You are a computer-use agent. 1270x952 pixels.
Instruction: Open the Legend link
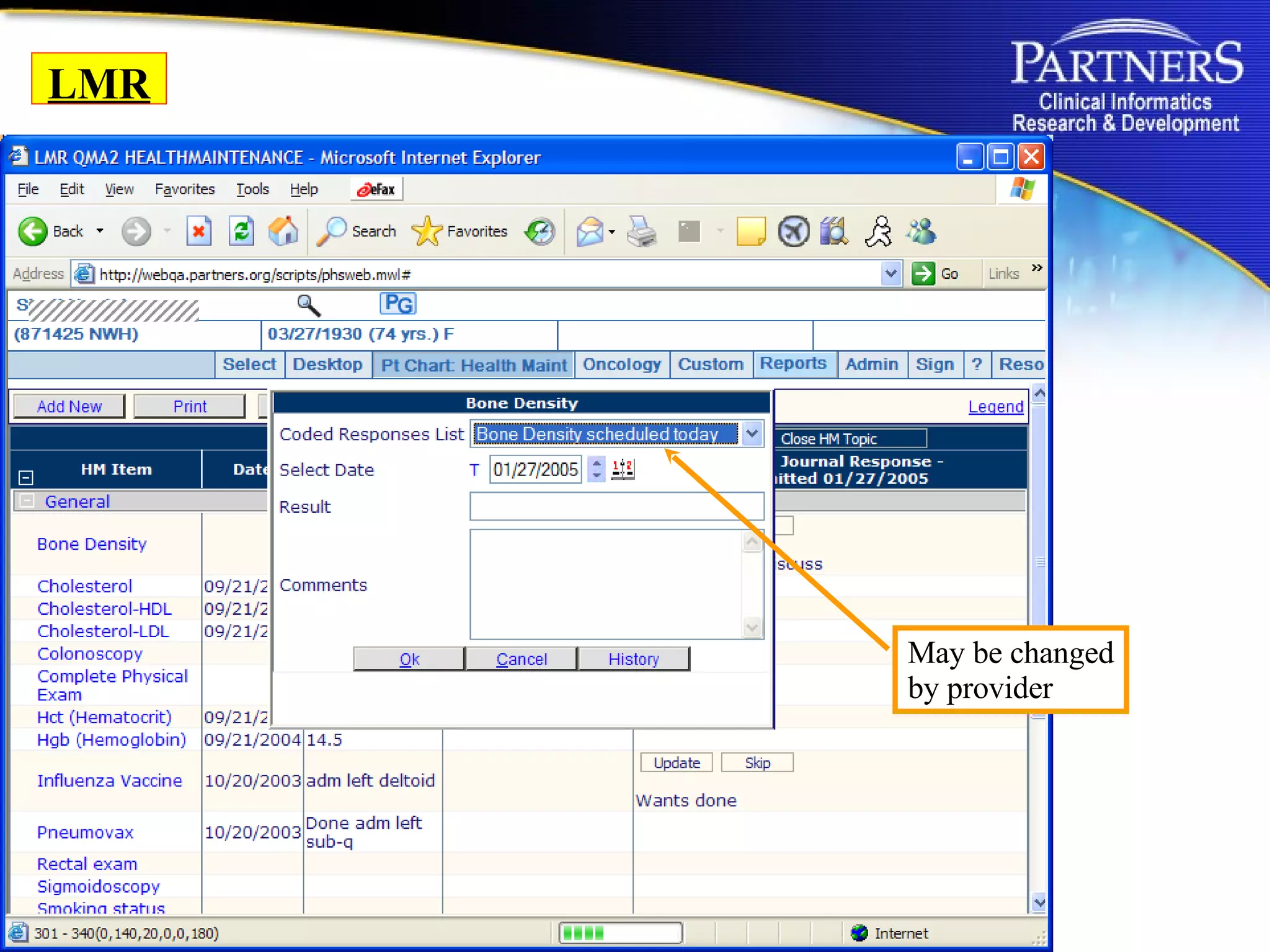[x=995, y=407]
